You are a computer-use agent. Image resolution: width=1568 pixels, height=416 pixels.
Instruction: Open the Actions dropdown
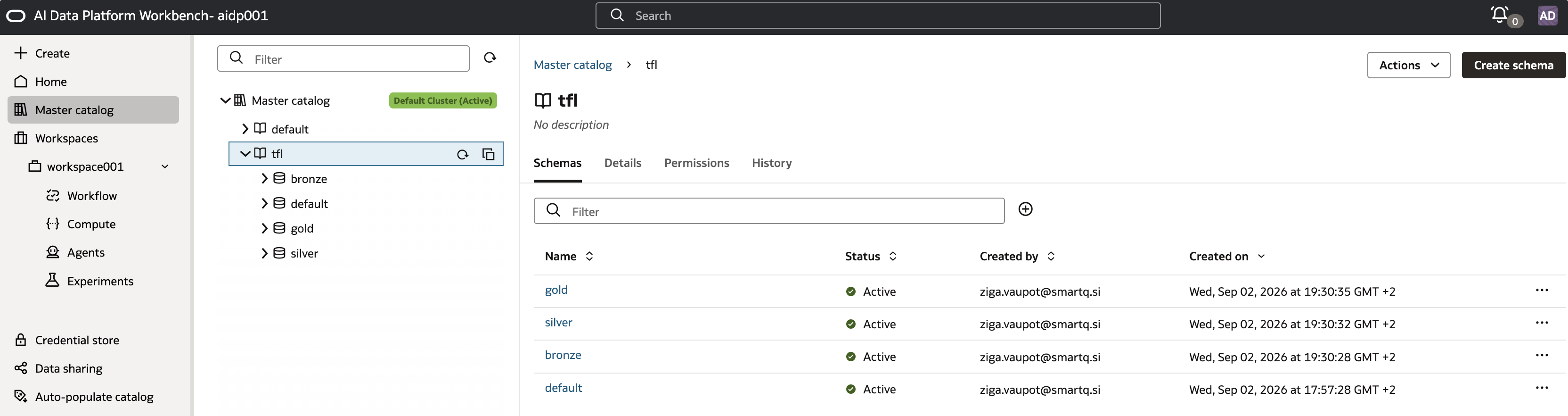click(1409, 65)
